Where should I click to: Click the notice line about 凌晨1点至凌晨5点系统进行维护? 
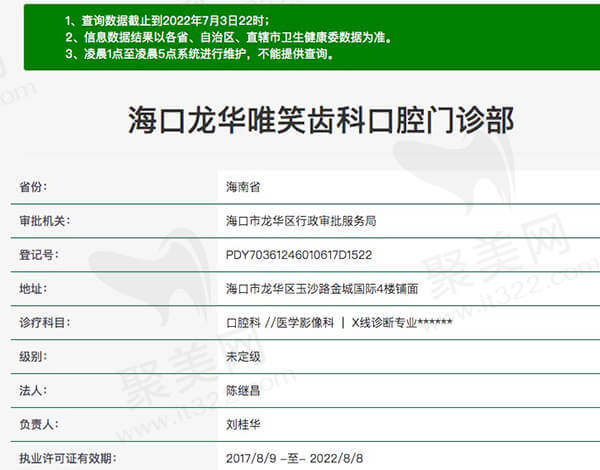(x=199, y=54)
